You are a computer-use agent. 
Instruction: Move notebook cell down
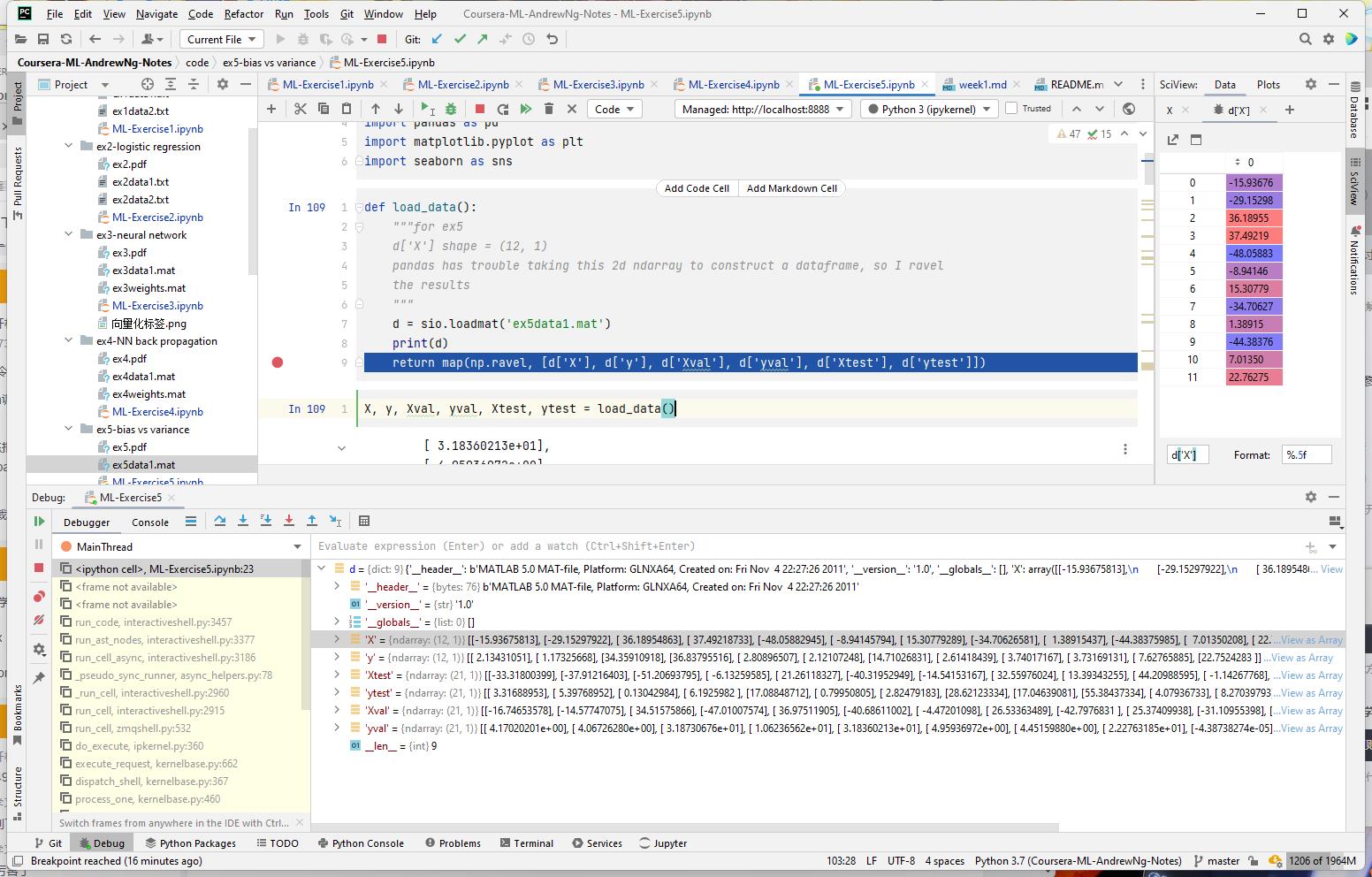click(x=399, y=109)
